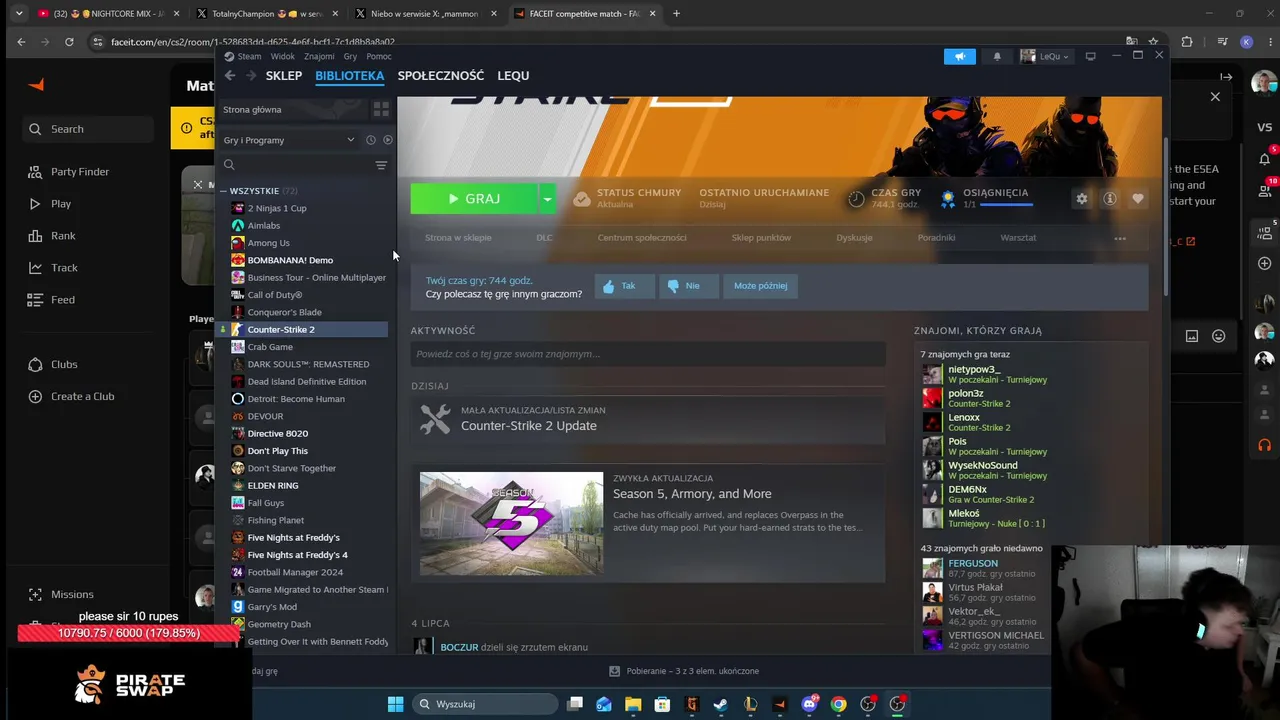
Task: Switch to the SPOŁECZNOŚĆ tab
Action: click(x=441, y=76)
